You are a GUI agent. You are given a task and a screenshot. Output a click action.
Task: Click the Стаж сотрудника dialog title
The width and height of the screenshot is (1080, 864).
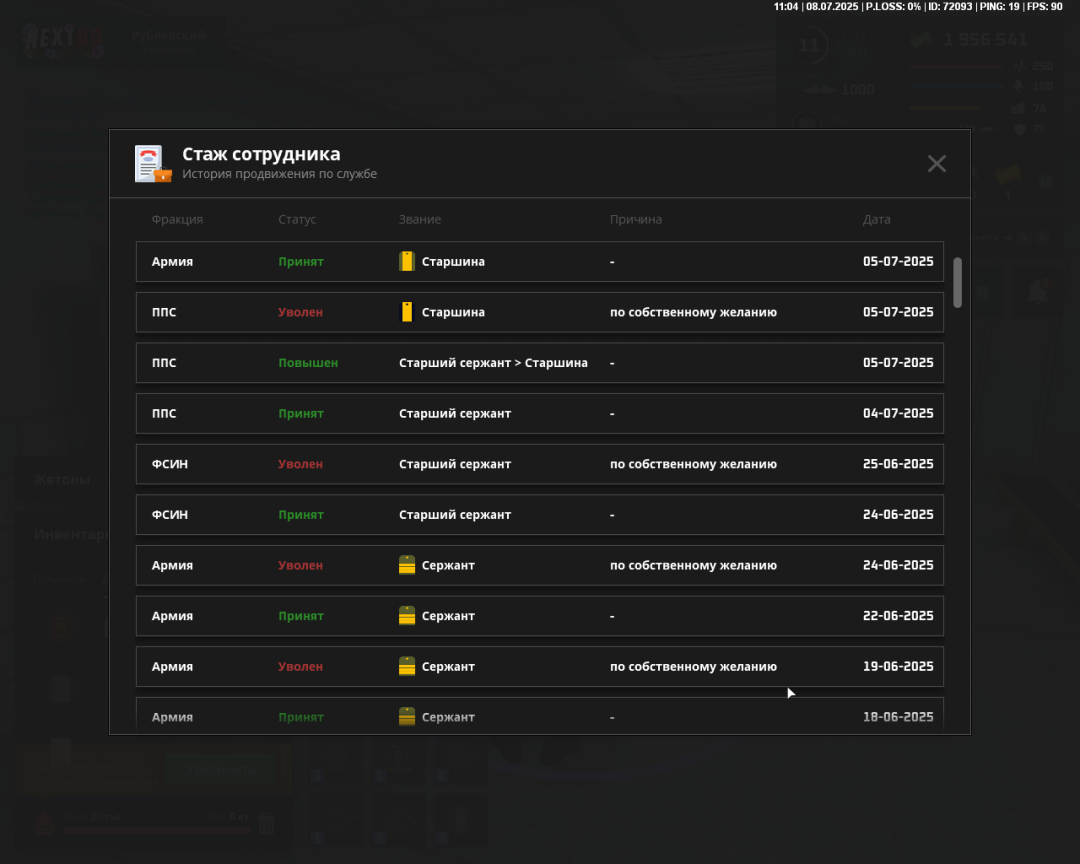[x=261, y=154]
